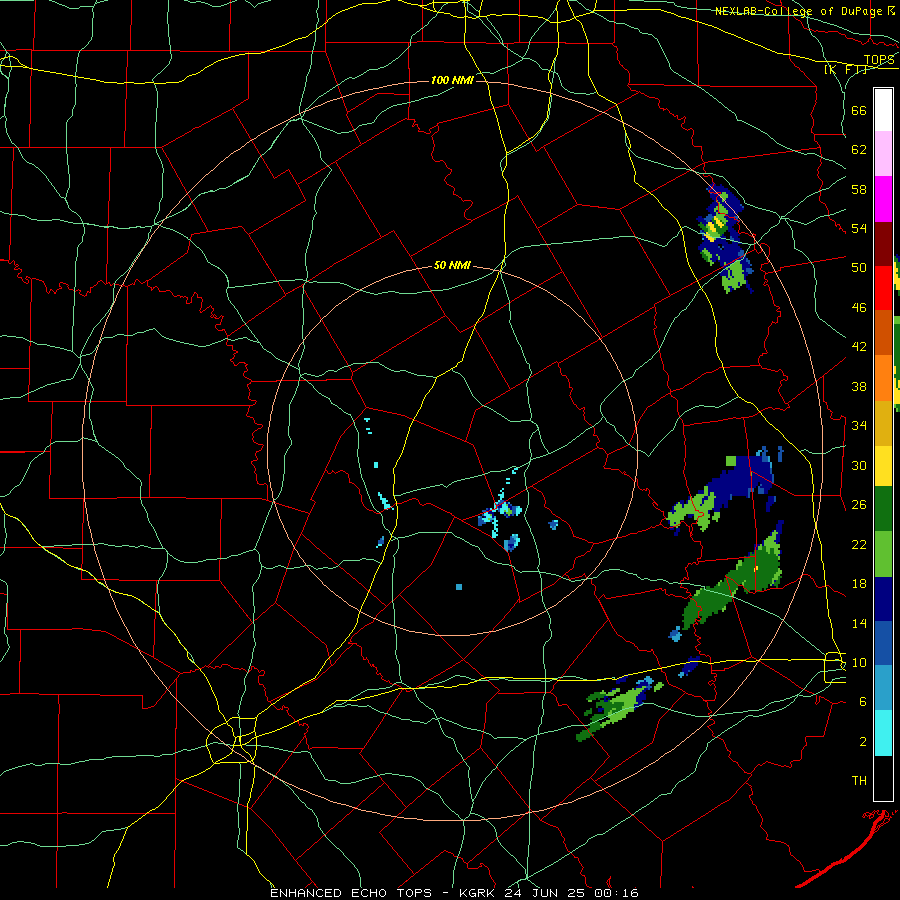The height and width of the screenshot is (900, 900).
Task: Click the legend value "58"
Action: tap(859, 189)
